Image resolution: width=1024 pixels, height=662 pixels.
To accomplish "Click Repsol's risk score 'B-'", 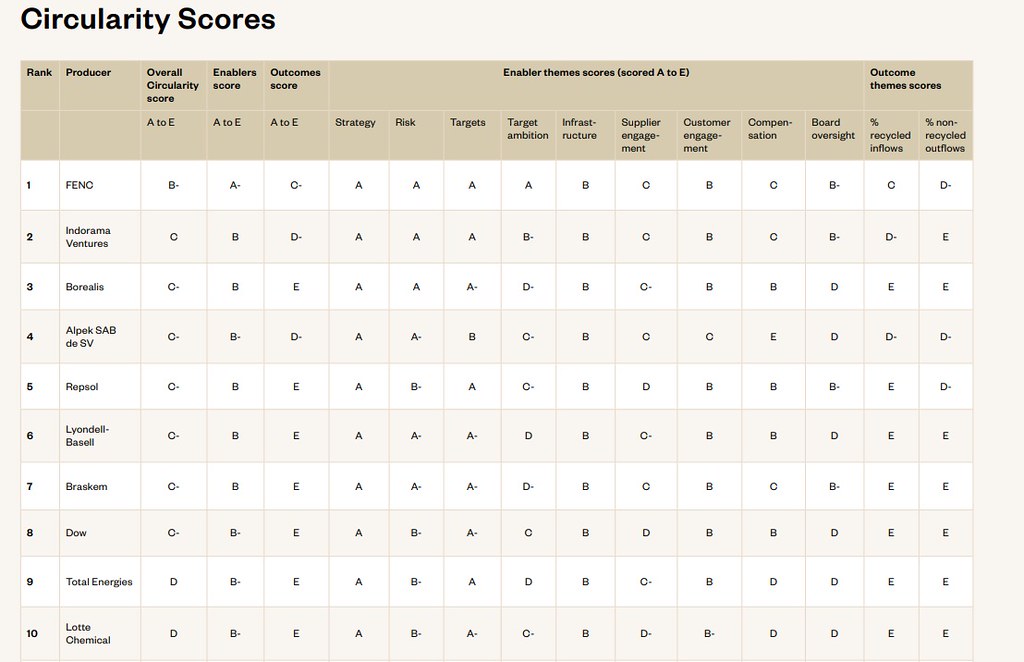I will (416, 386).
